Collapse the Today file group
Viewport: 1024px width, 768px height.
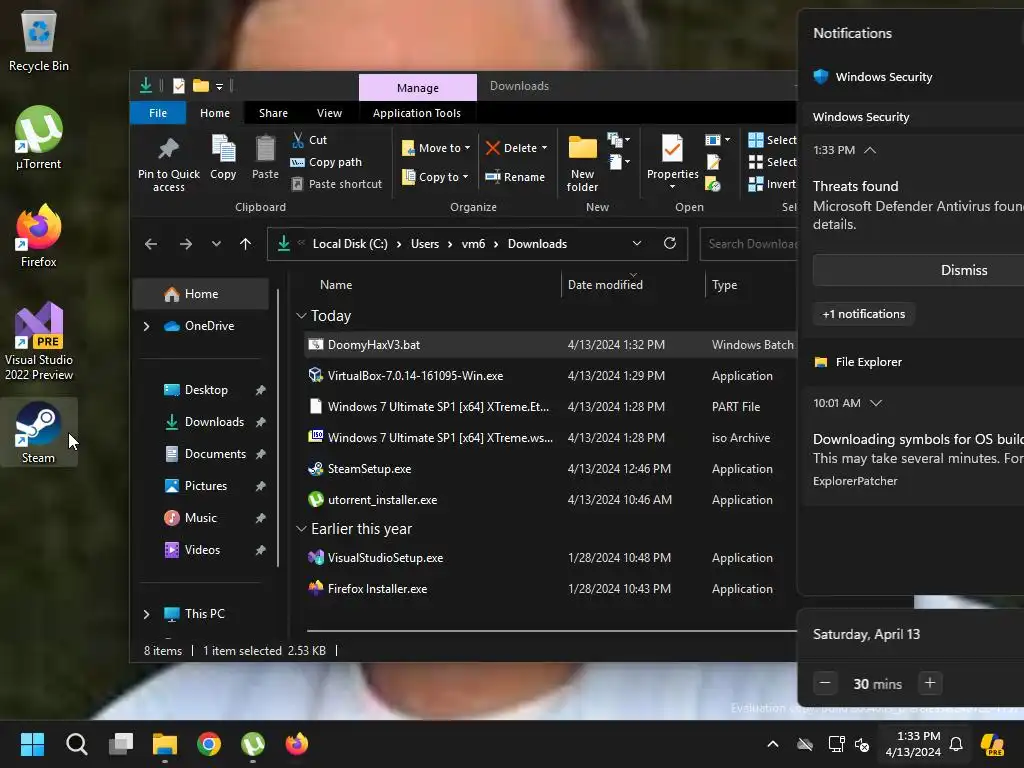[x=301, y=316]
